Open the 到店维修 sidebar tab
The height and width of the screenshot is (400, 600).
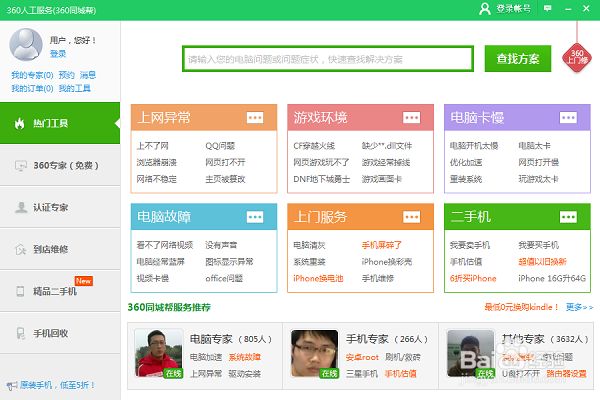(x=60, y=249)
